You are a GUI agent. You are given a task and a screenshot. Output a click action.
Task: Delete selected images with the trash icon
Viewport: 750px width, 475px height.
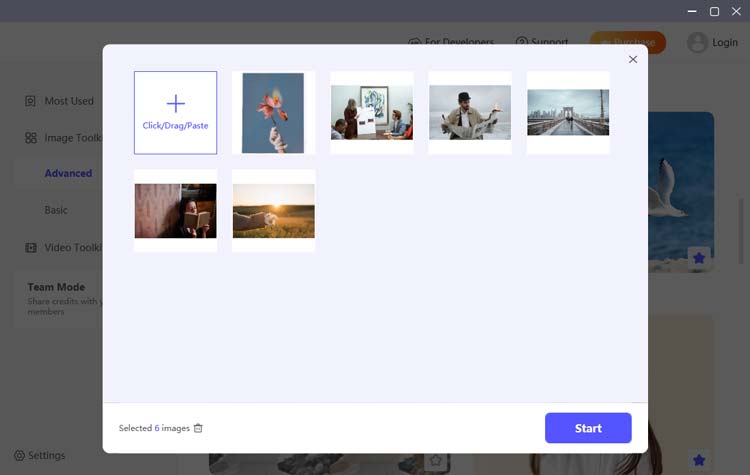[x=198, y=428]
